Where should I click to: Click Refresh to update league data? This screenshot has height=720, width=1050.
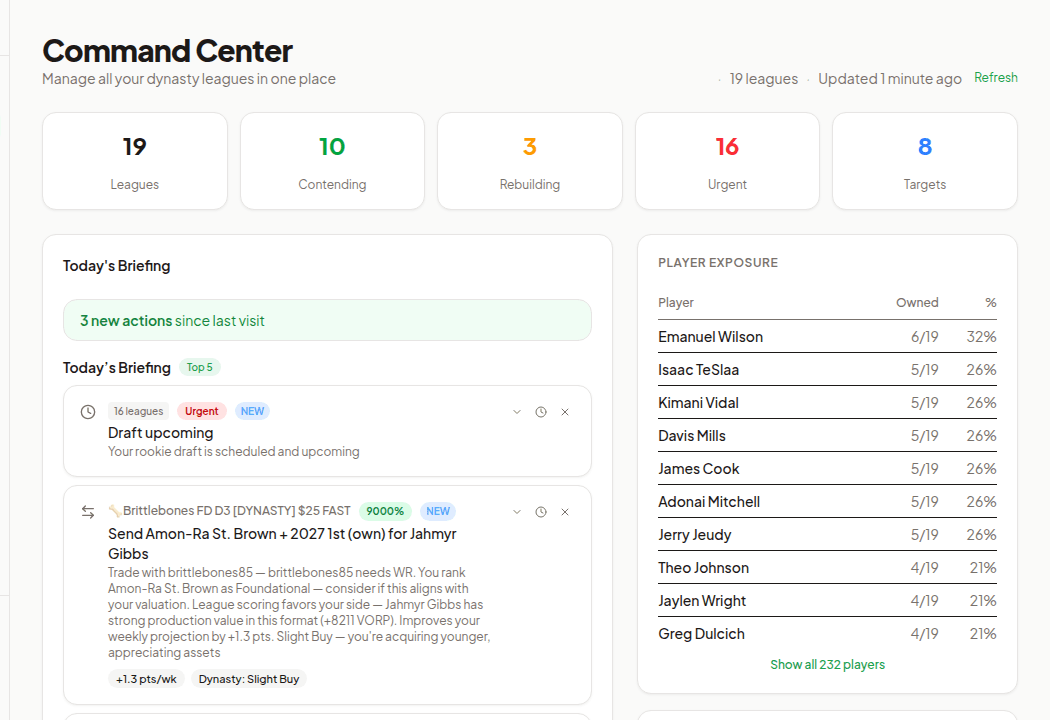click(996, 77)
